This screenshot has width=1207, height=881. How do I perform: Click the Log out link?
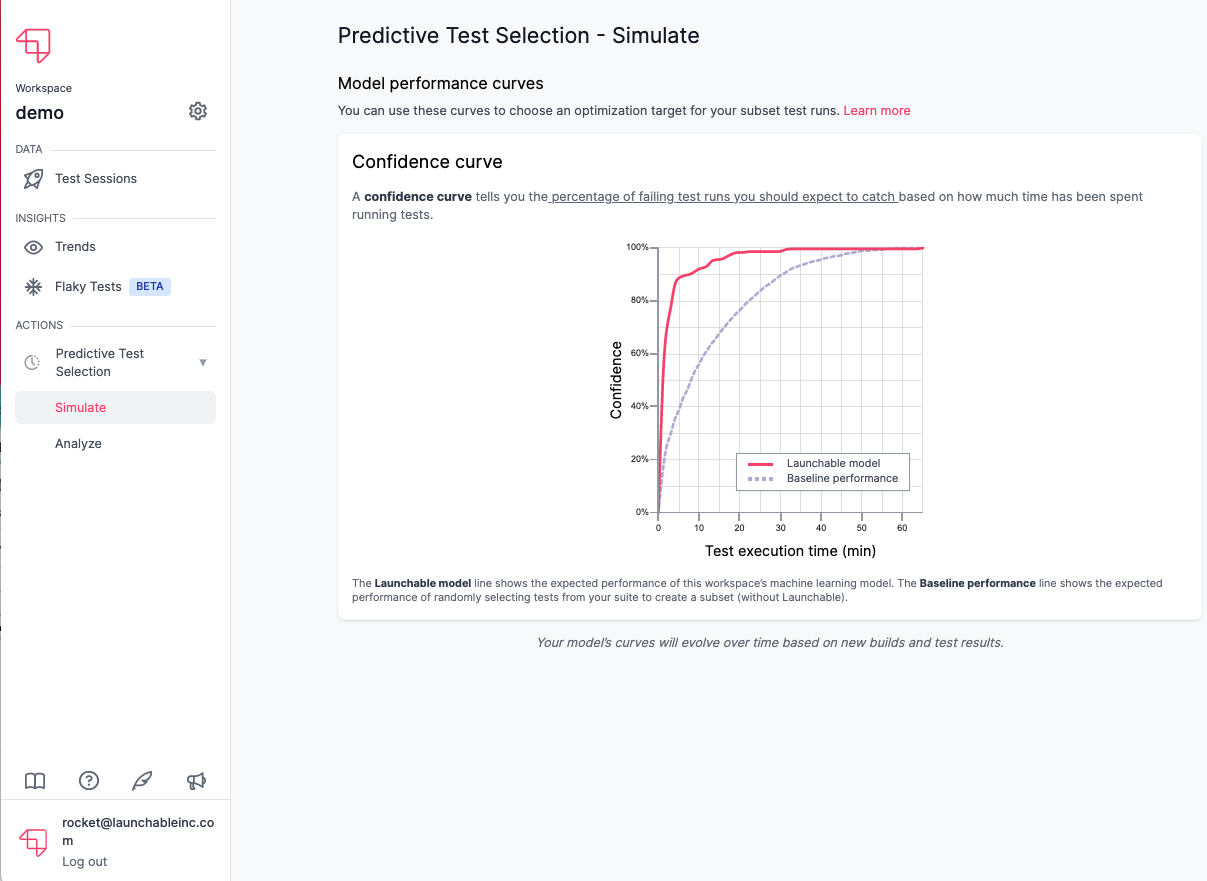(x=84, y=861)
